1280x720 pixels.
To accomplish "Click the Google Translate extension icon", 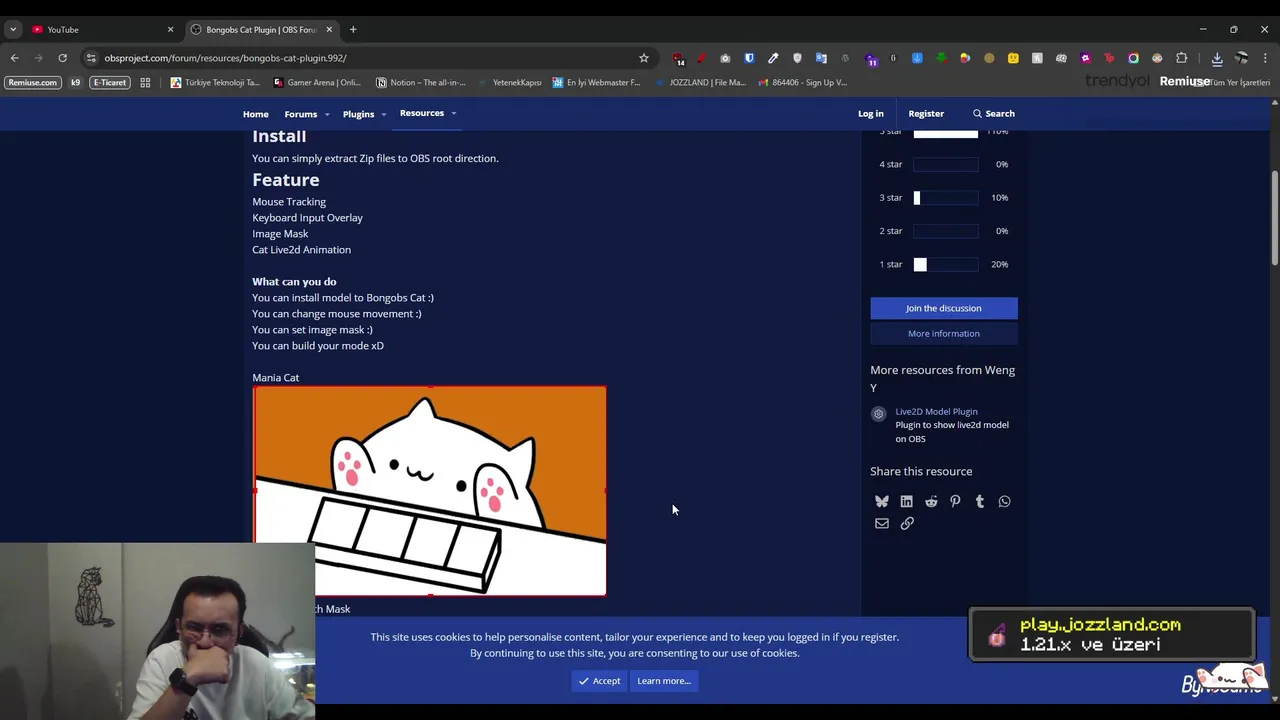I will pos(821,58).
